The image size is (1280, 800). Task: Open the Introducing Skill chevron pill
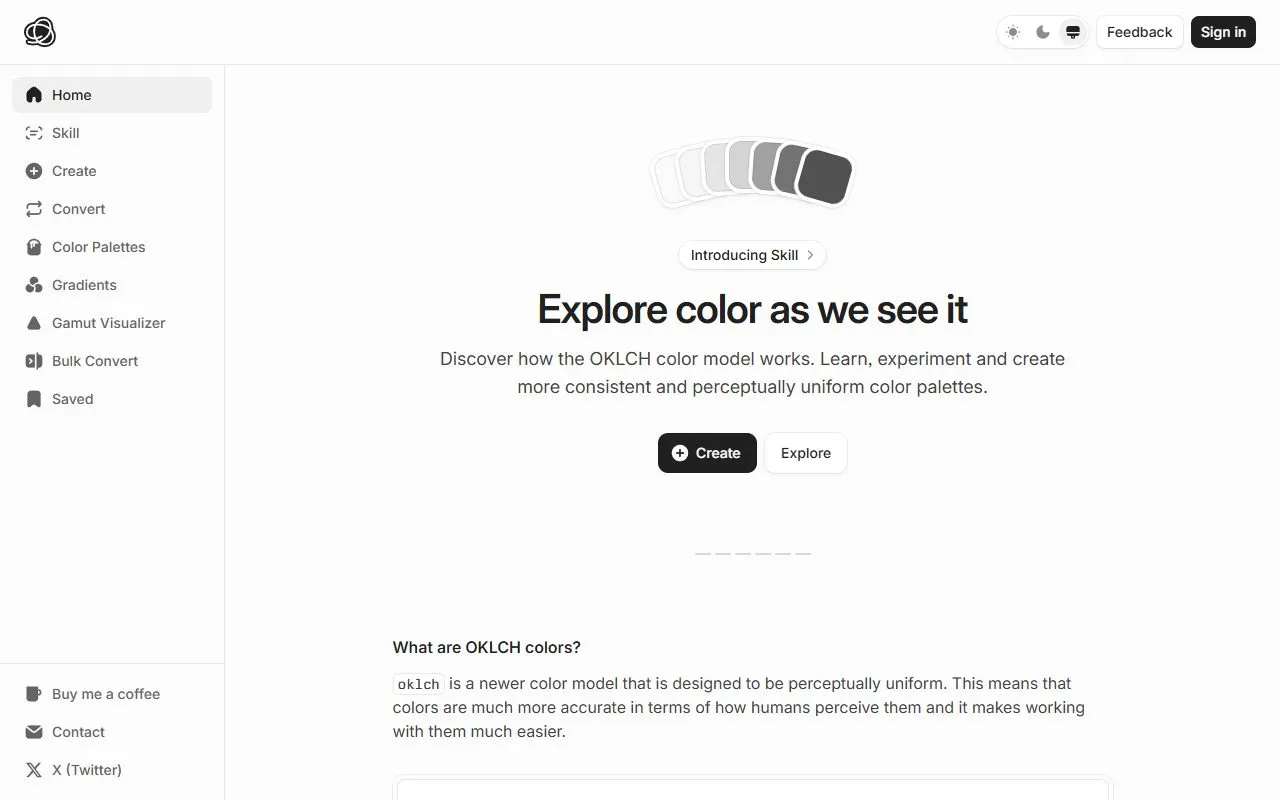752,255
